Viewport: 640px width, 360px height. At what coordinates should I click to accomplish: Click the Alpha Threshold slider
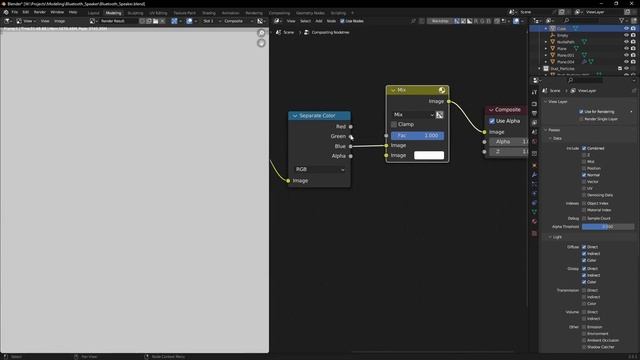coord(608,227)
